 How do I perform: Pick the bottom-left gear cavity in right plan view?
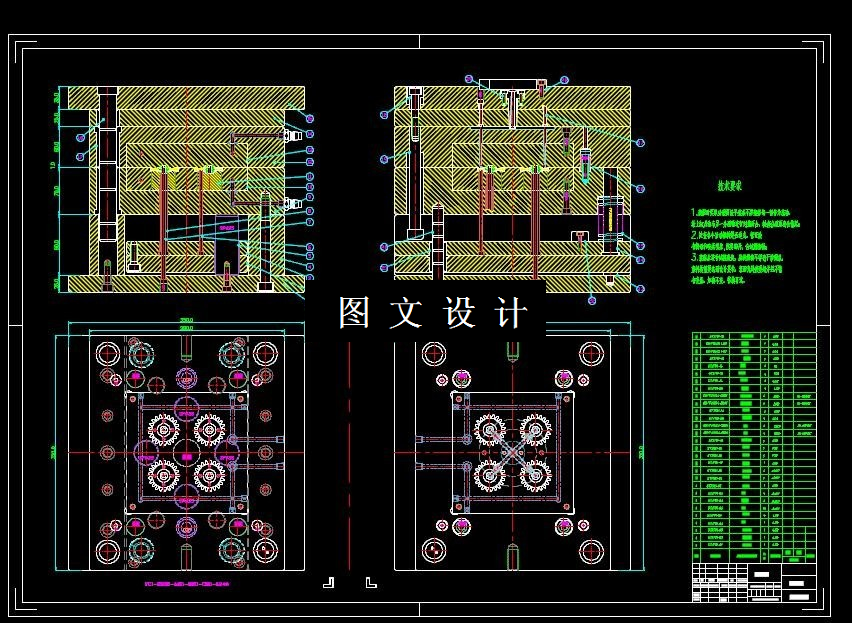[x=490, y=476]
